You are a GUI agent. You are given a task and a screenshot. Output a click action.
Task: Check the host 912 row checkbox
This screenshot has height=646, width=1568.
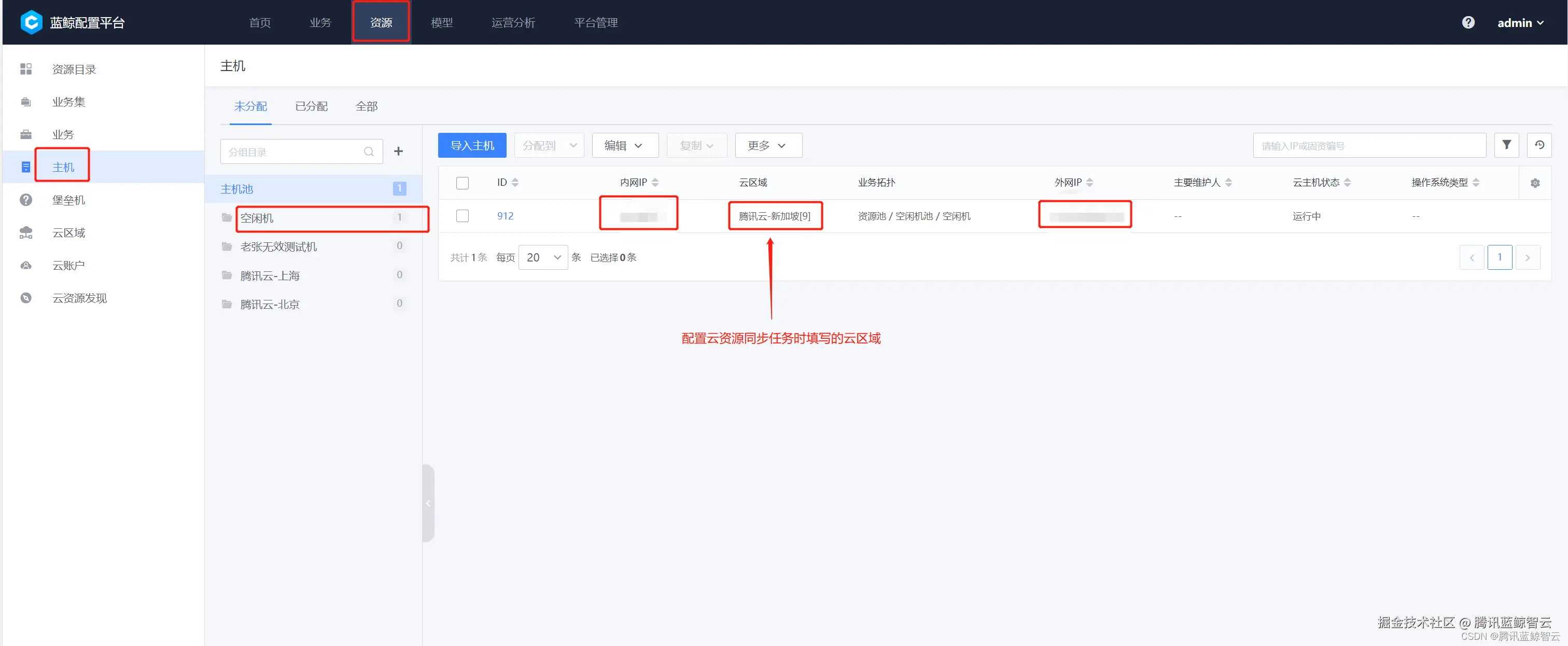point(462,215)
